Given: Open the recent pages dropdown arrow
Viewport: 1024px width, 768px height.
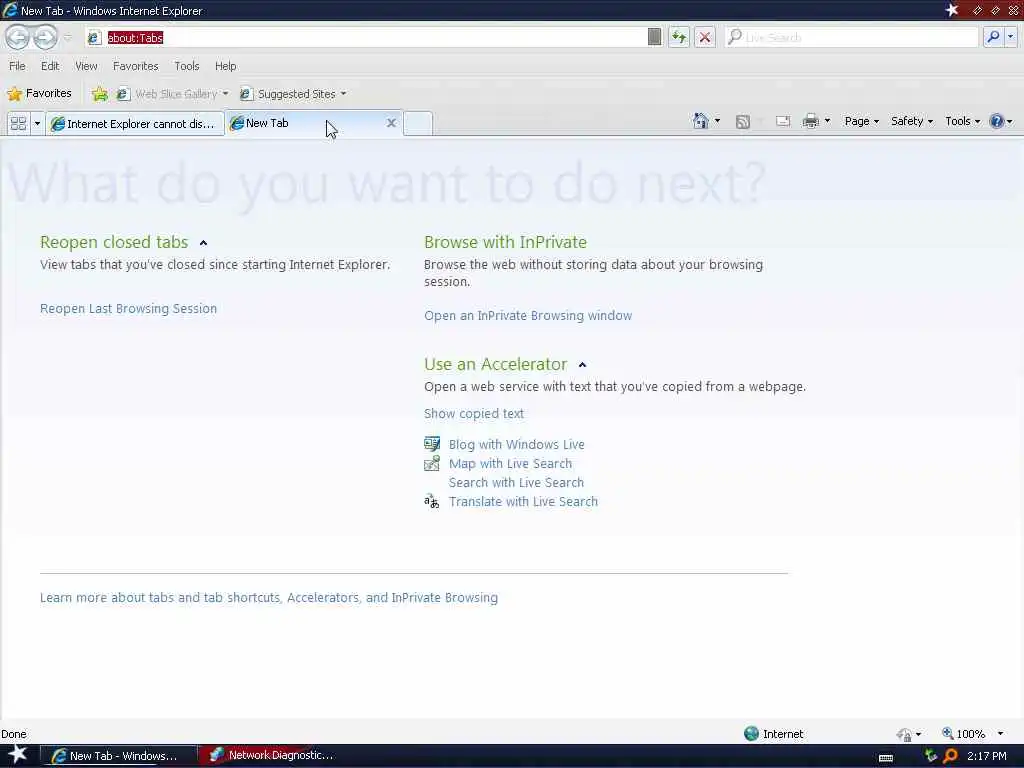Looking at the screenshot, I should point(67,37).
